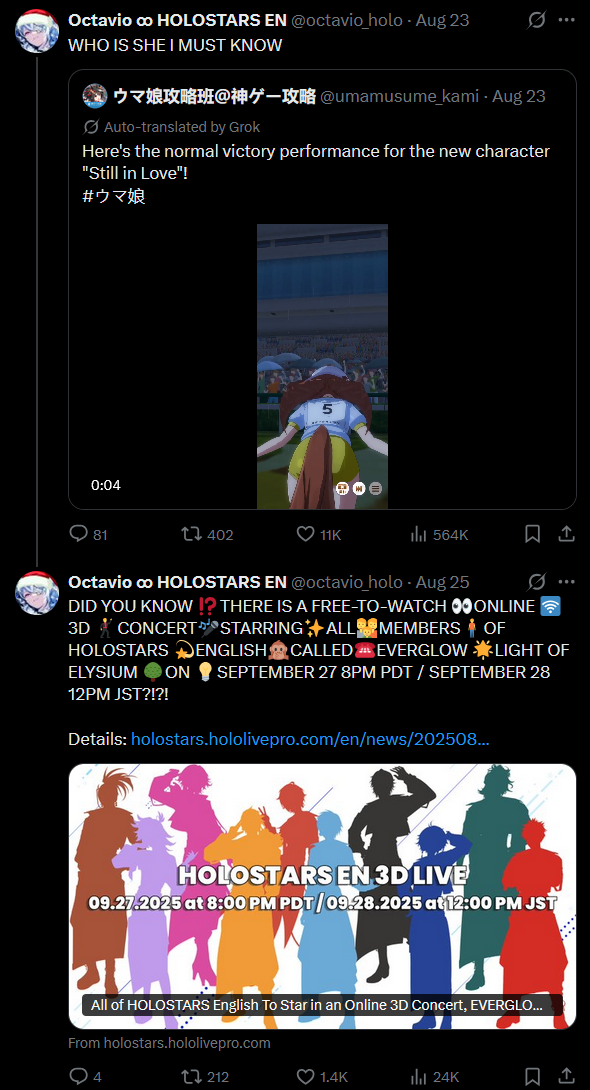590x1090 pixels.
Task: Open @umamusume_kami quoted account name
Action: [213, 96]
